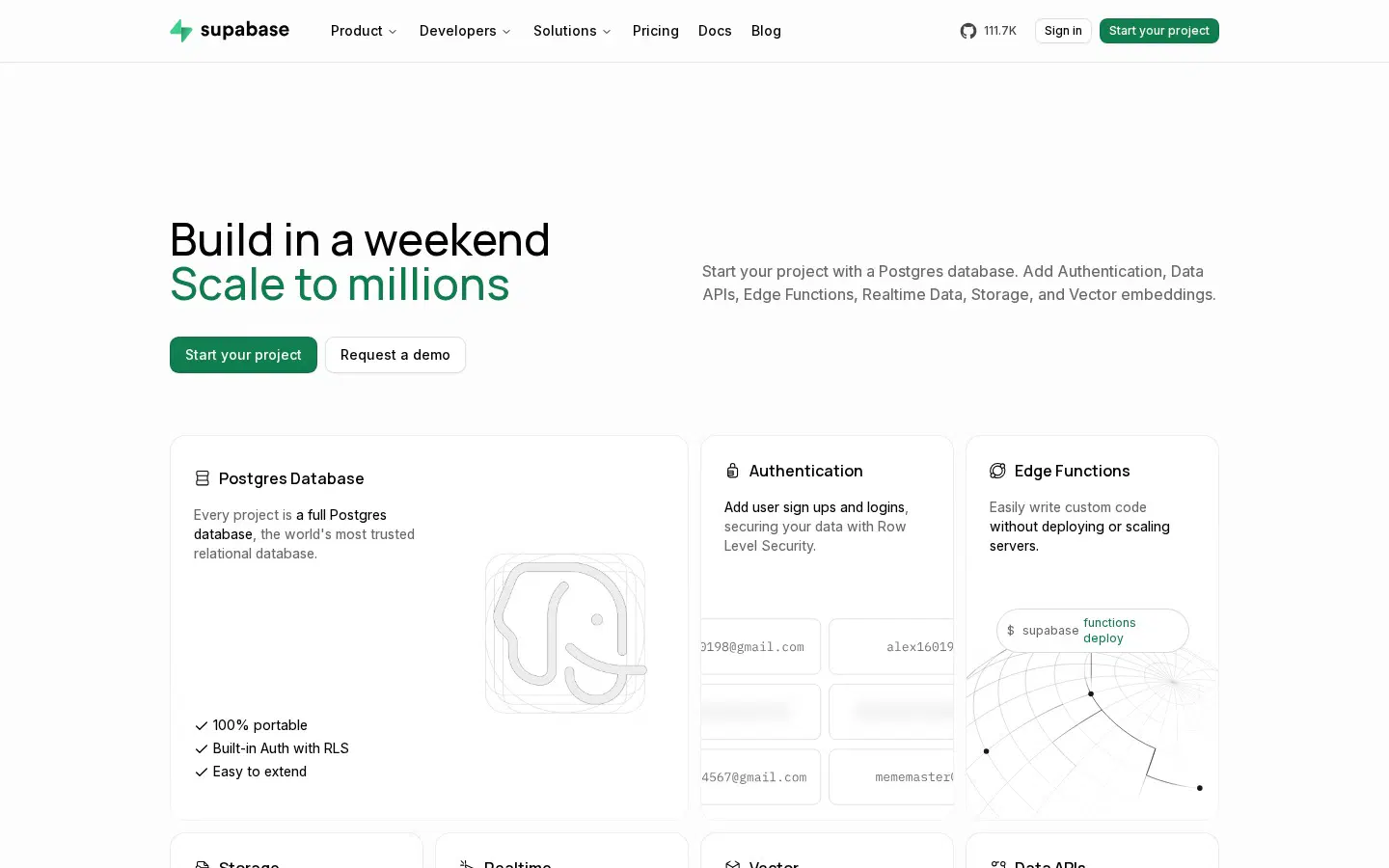
Task: Click the alex16019 email cell
Action: pyautogui.click(x=891, y=646)
